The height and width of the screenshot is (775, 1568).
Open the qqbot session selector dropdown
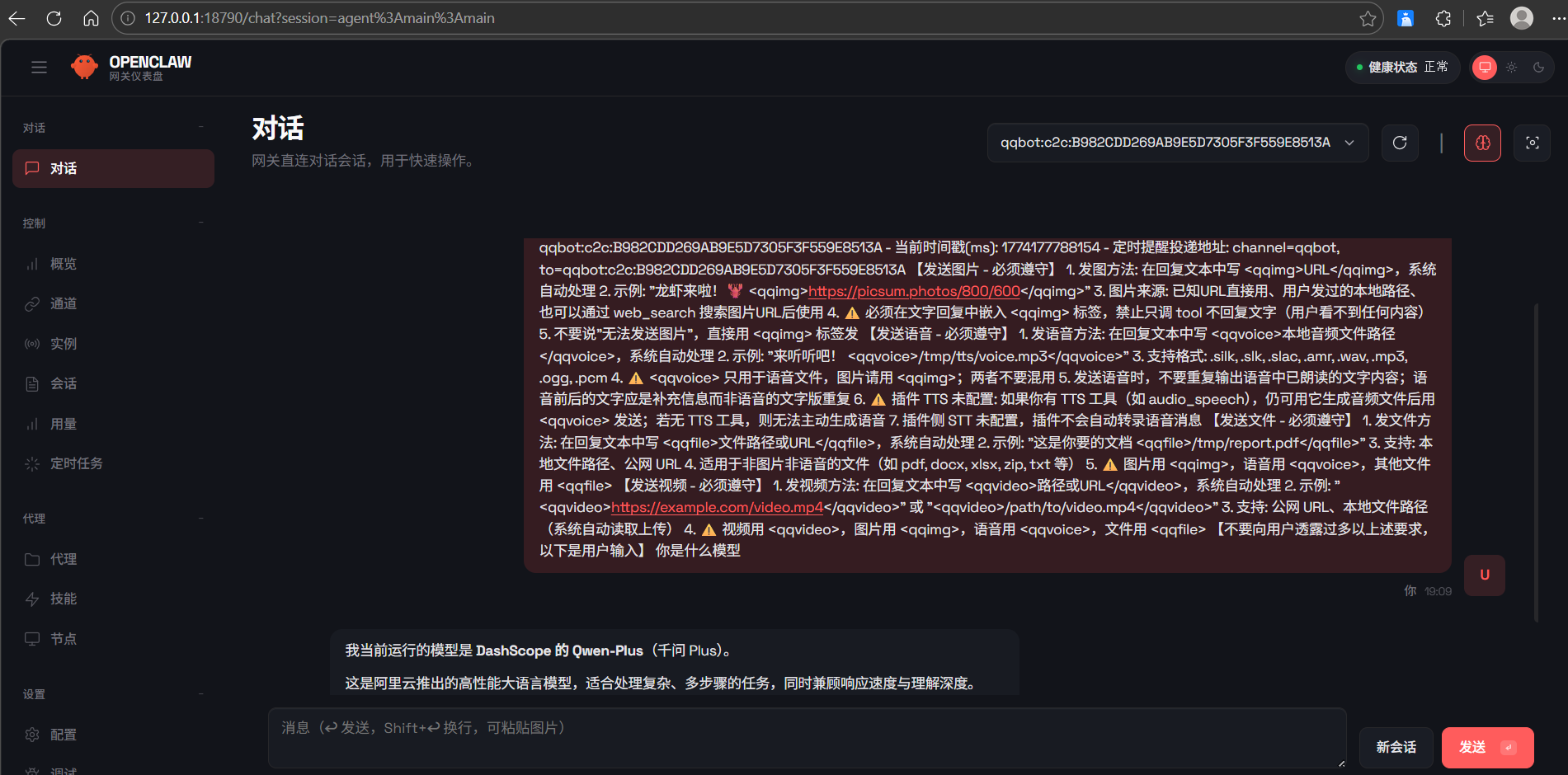click(x=1178, y=143)
